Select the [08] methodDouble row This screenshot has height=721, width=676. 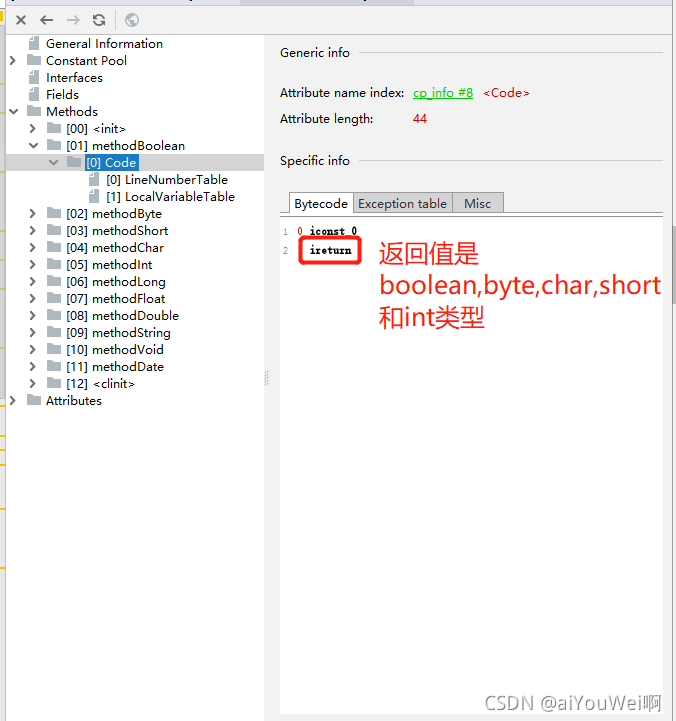pos(122,316)
